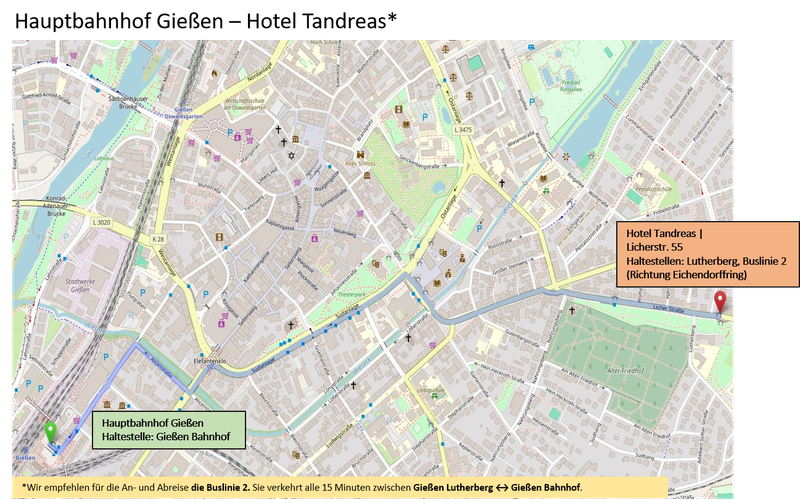Click the green location pin at Hauptbahnhof
800x500 pixels.
50,432
